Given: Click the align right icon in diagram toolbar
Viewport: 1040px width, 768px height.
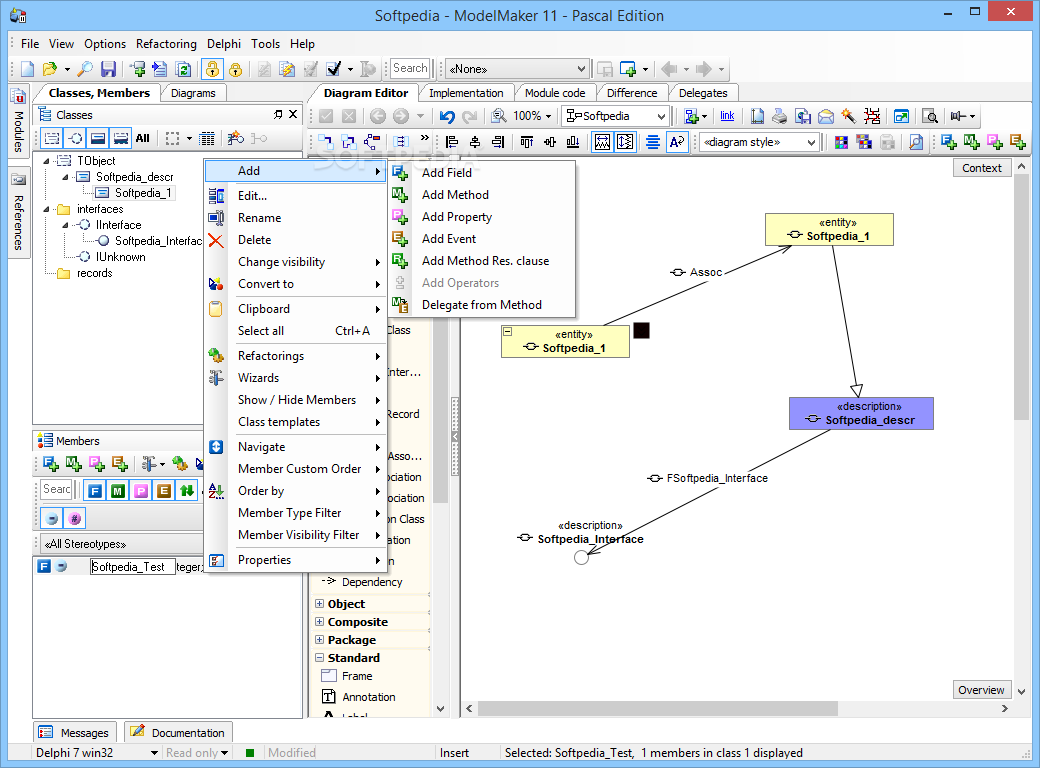Looking at the screenshot, I should click(498, 141).
